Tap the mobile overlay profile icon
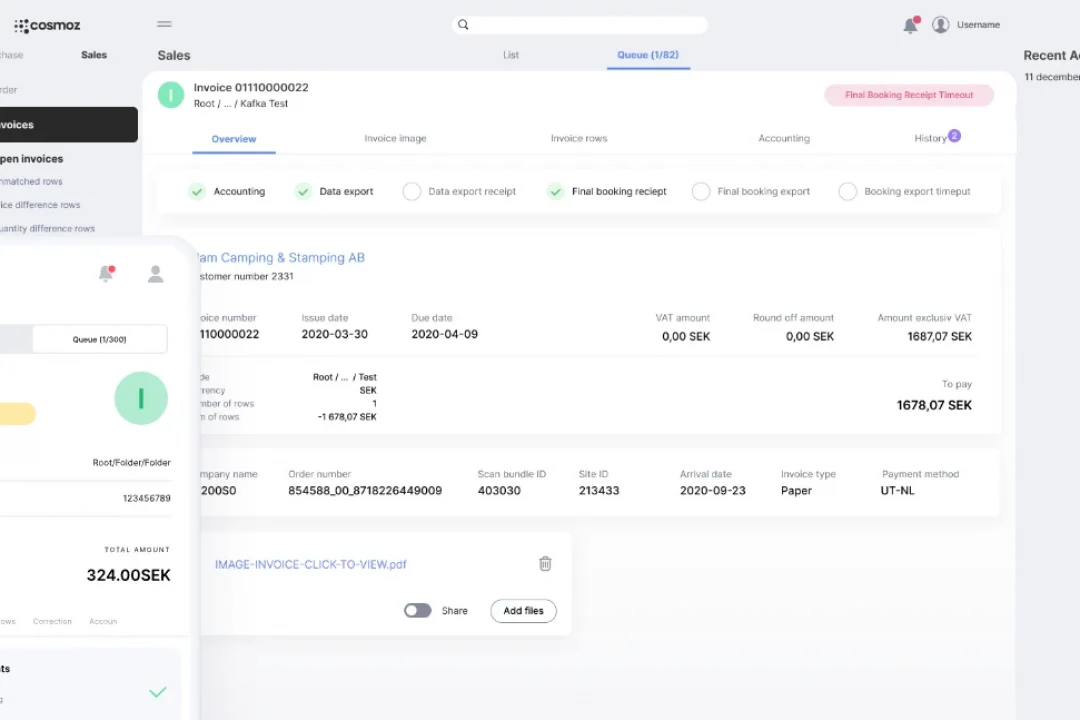 coord(155,274)
